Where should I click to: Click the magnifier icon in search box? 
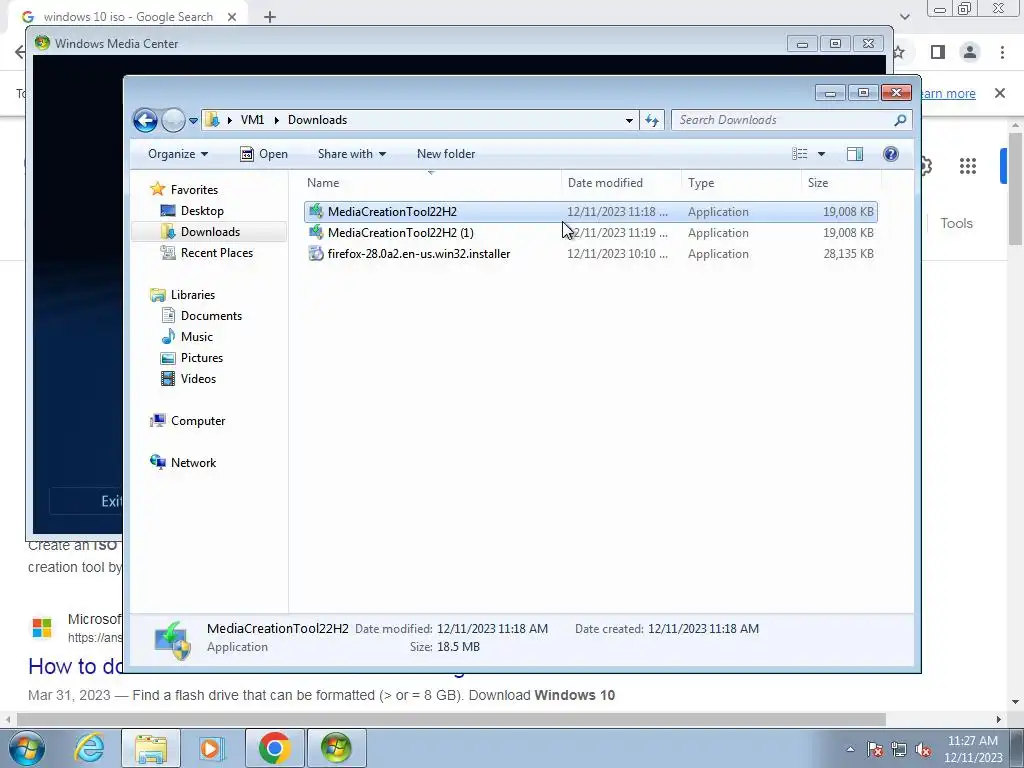[x=901, y=120]
